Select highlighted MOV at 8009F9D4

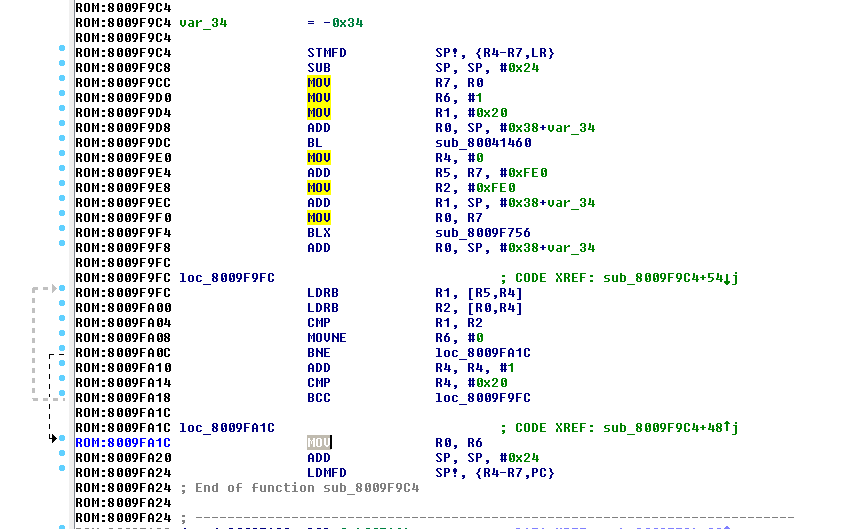(319, 113)
